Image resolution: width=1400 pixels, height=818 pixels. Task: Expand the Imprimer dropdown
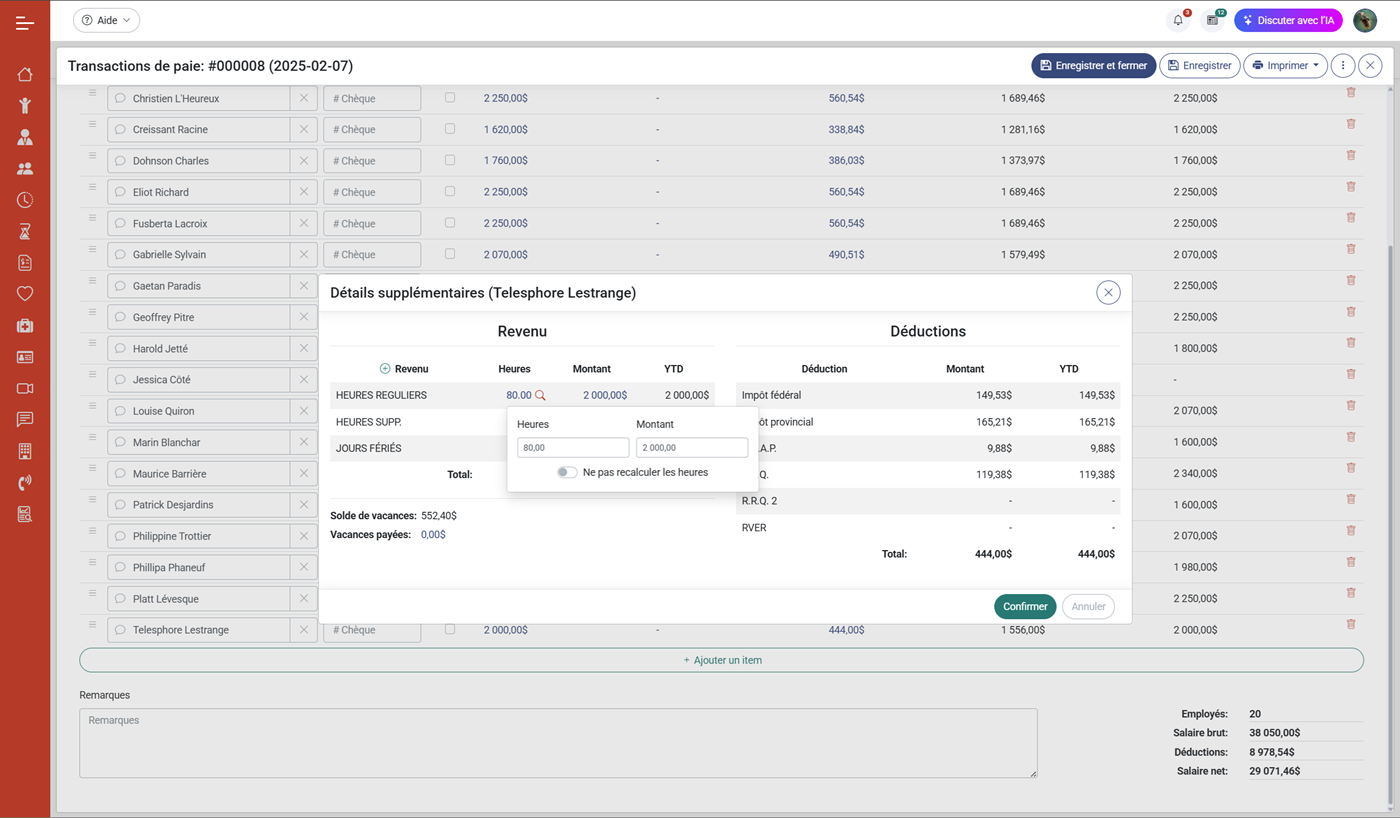point(1285,66)
